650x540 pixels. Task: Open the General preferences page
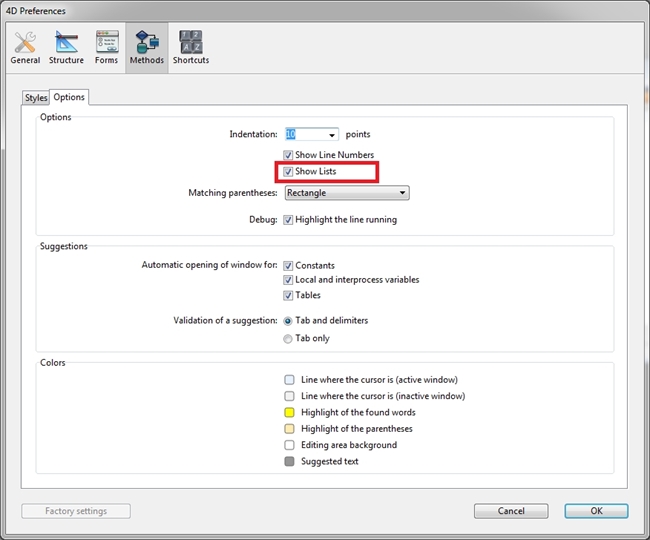pos(25,48)
